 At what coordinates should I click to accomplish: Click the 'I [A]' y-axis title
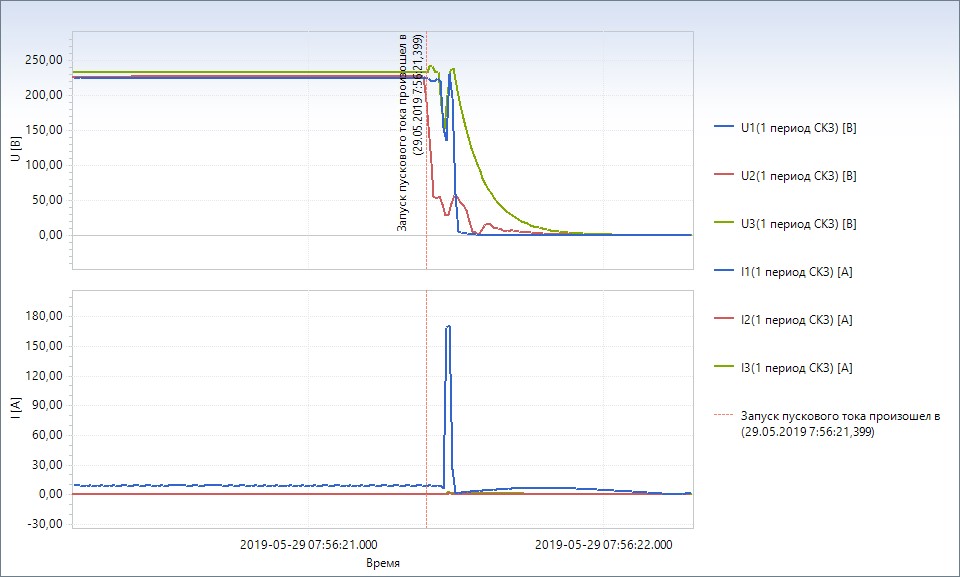14,409
